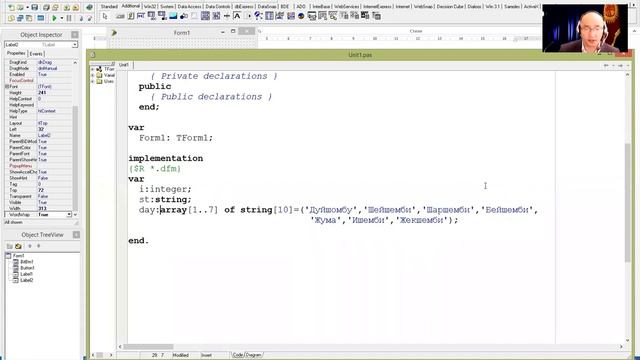Open the WordWrap value dropdown

coord(69,214)
